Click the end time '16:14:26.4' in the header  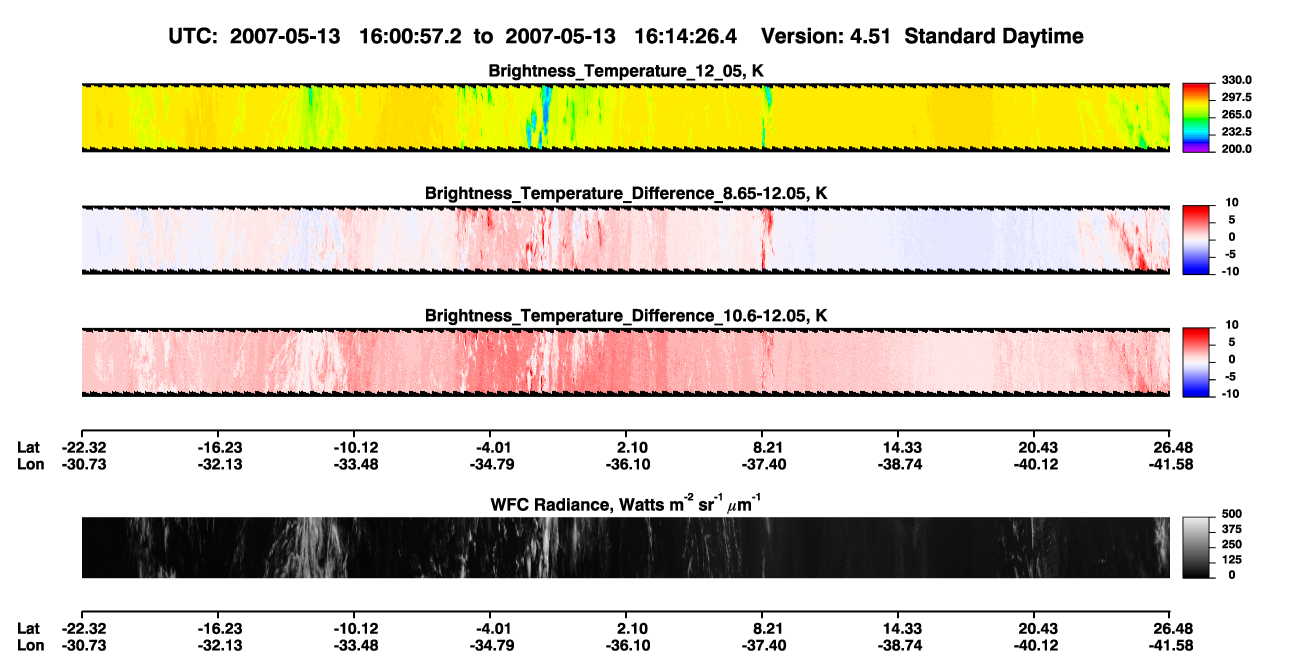[x=686, y=36]
